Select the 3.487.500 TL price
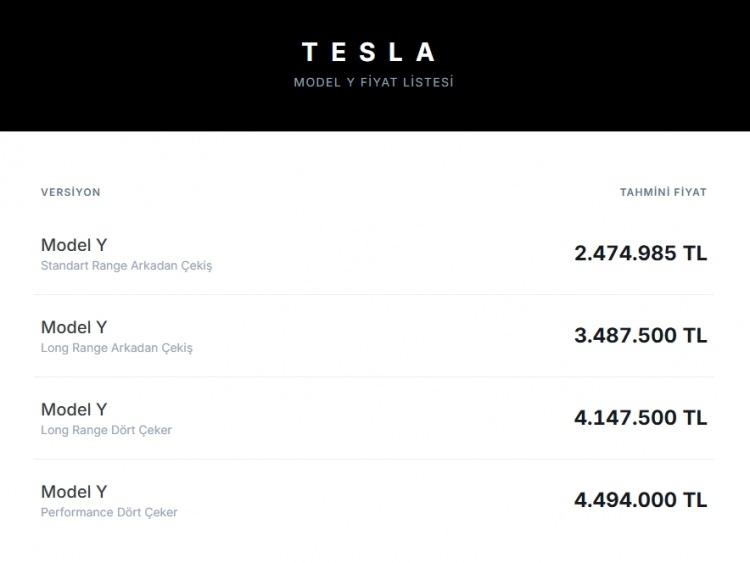Viewport: 750px width, 563px height. pyautogui.click(x=640, y=335)
